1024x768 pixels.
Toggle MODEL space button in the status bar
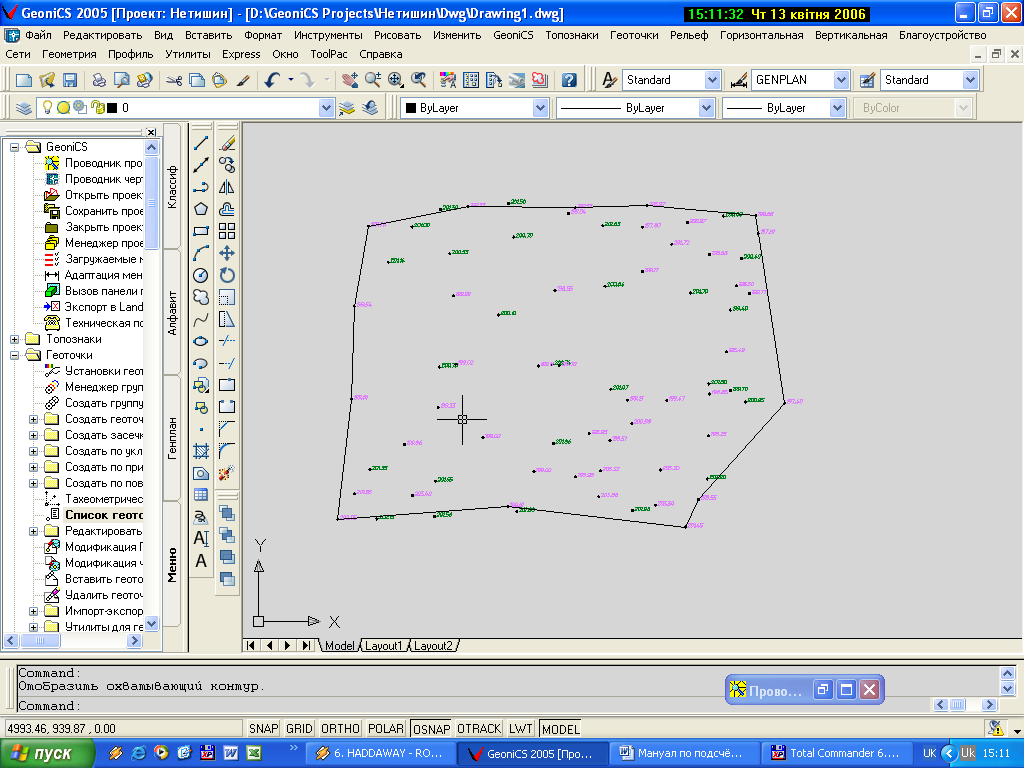(560, 728)
